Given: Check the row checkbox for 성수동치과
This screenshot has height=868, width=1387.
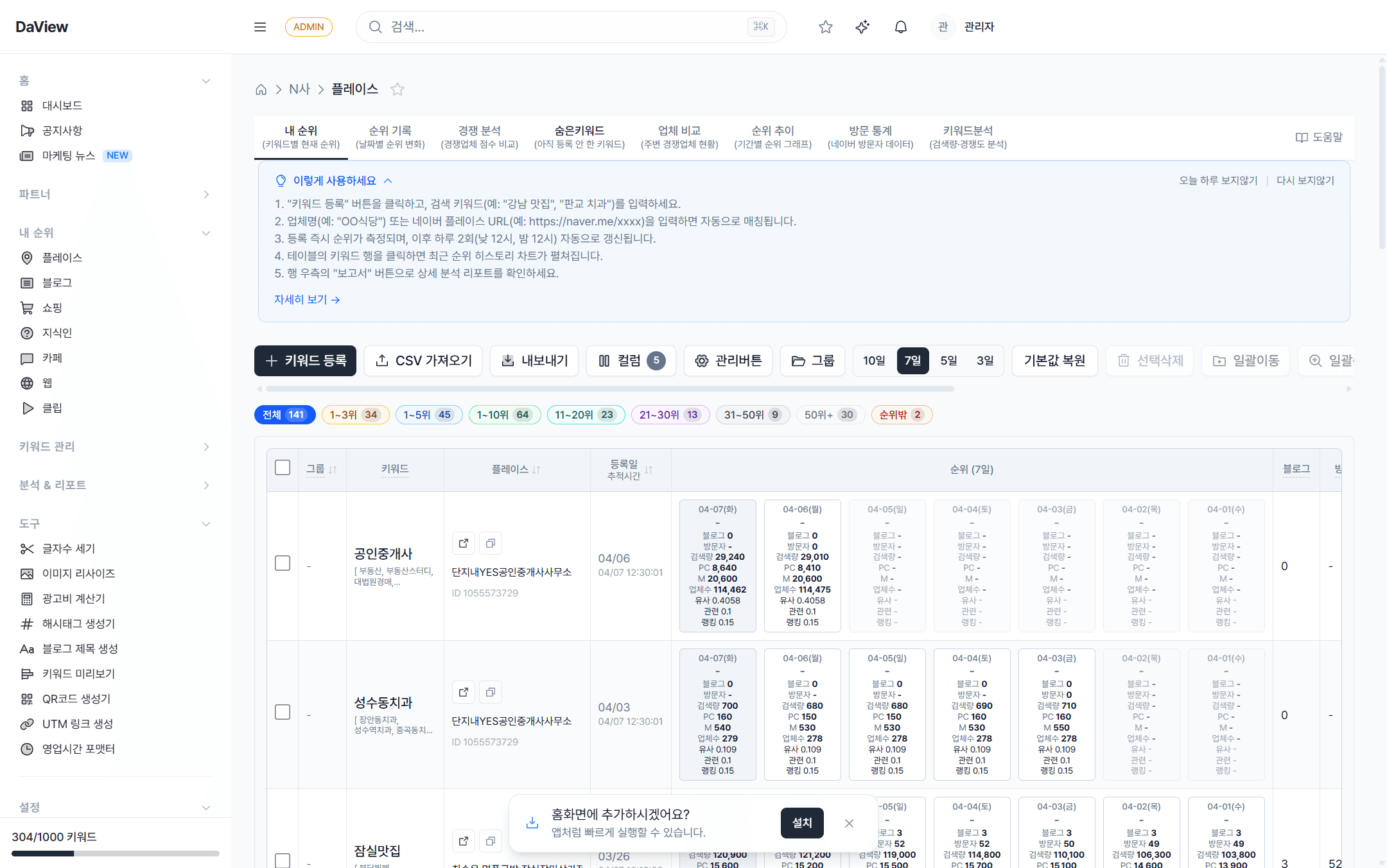Looking at the screenshot, I should pyautogui.click(x=283, y=712).
